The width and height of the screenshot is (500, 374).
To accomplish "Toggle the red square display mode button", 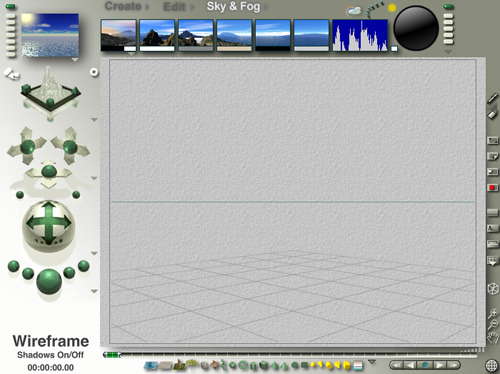I will (492, 188).
